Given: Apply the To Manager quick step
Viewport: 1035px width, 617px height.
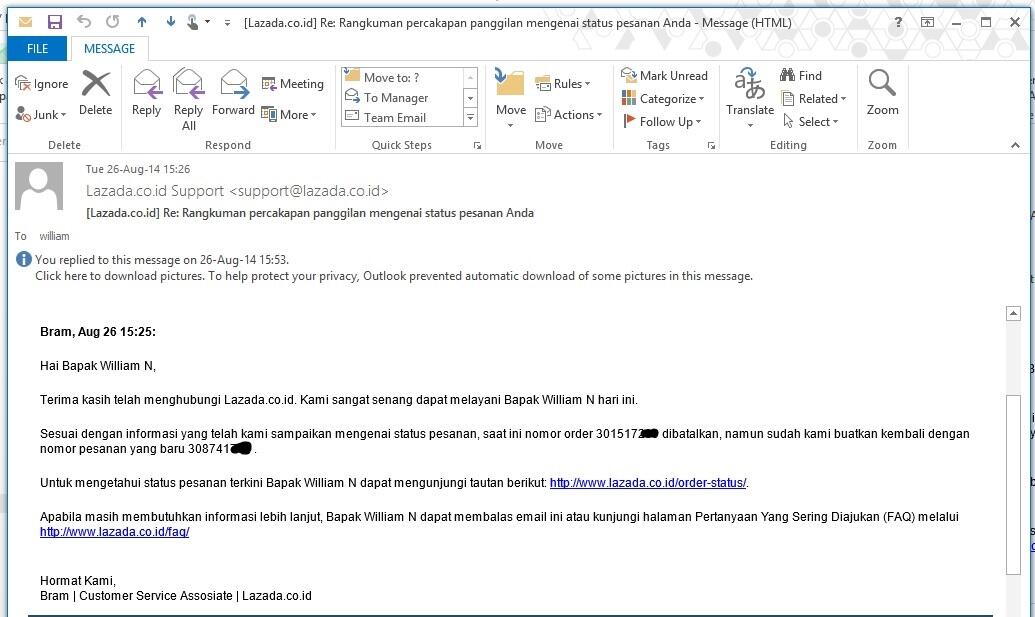Looking at the screenshot, I should point(403,98).
